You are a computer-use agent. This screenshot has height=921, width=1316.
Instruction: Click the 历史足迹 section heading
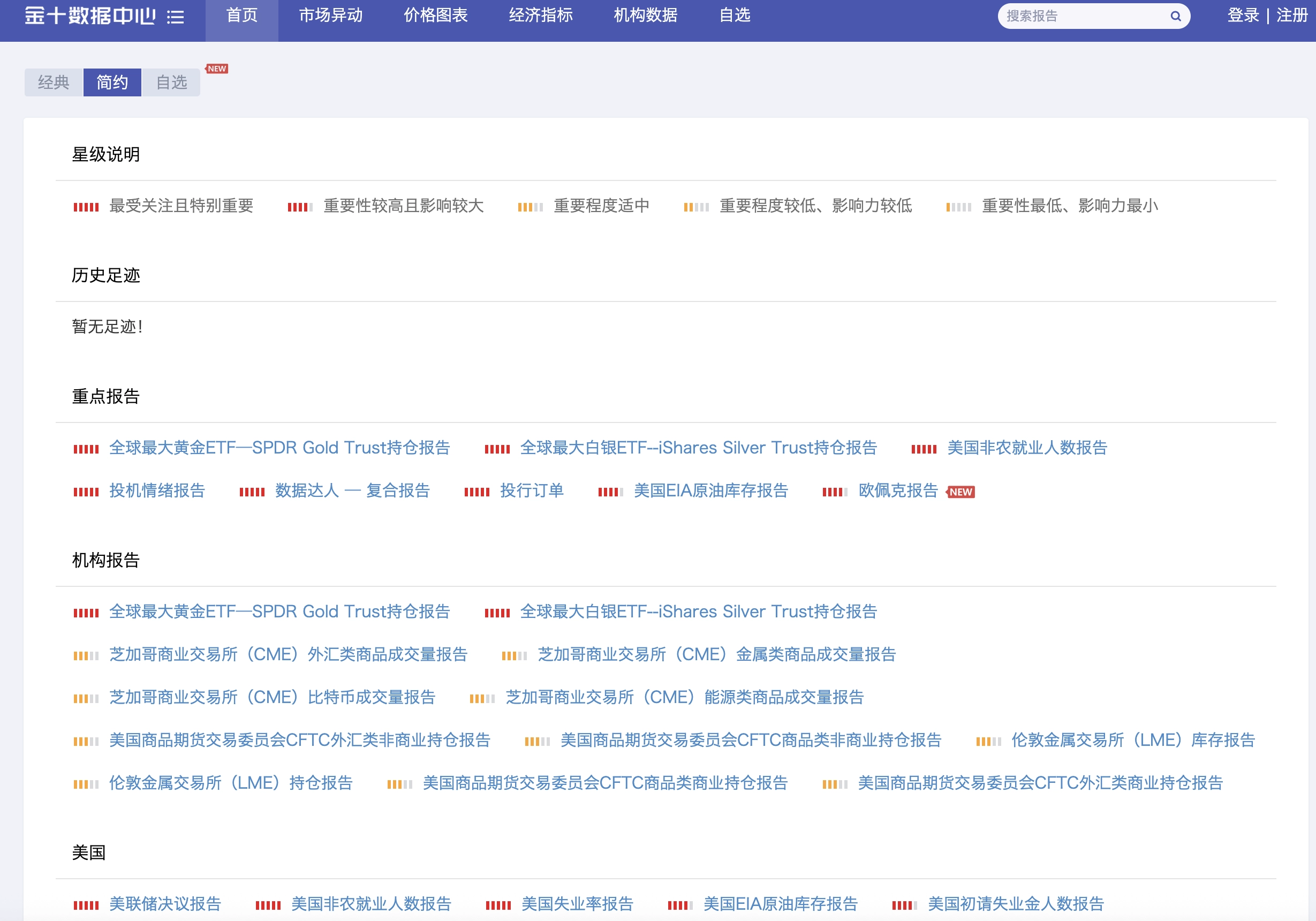pos(106,276)
